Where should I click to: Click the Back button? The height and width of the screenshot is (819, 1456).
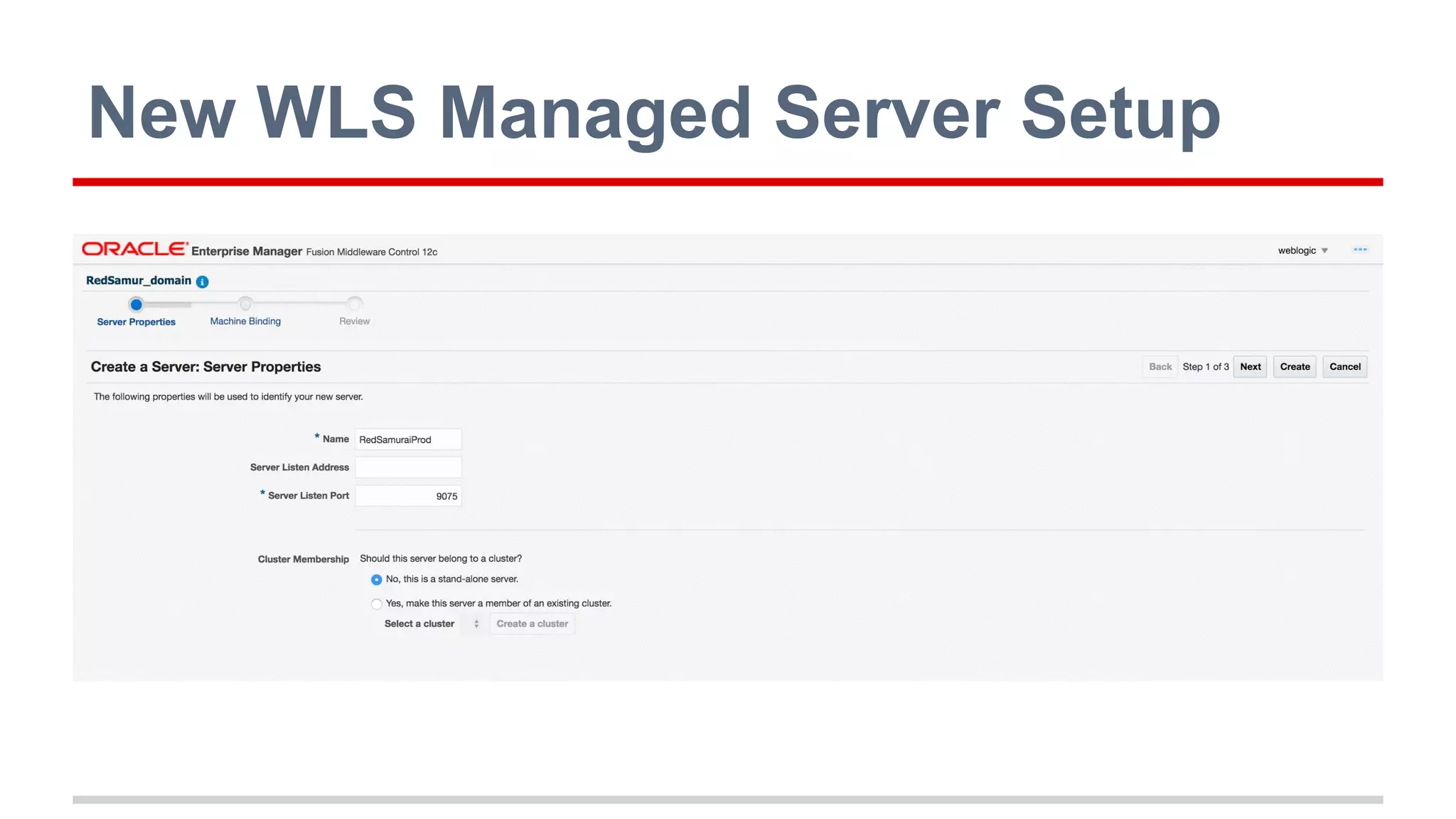[x=1160, y=367]
